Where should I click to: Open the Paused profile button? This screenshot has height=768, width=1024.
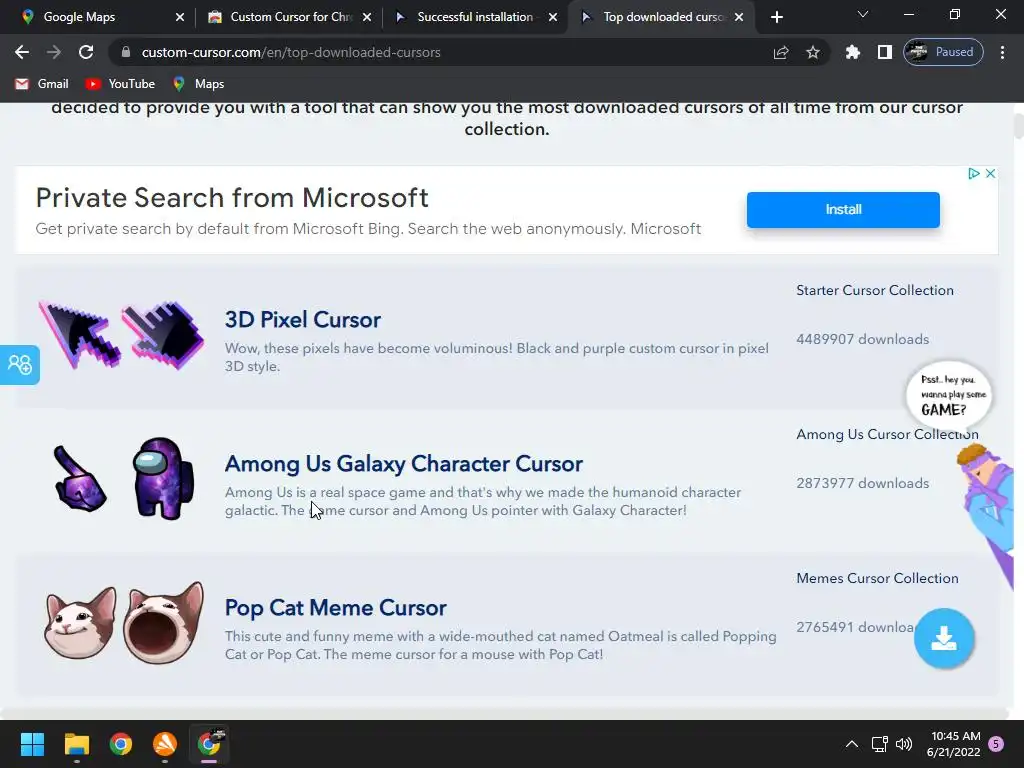point(943,52)
